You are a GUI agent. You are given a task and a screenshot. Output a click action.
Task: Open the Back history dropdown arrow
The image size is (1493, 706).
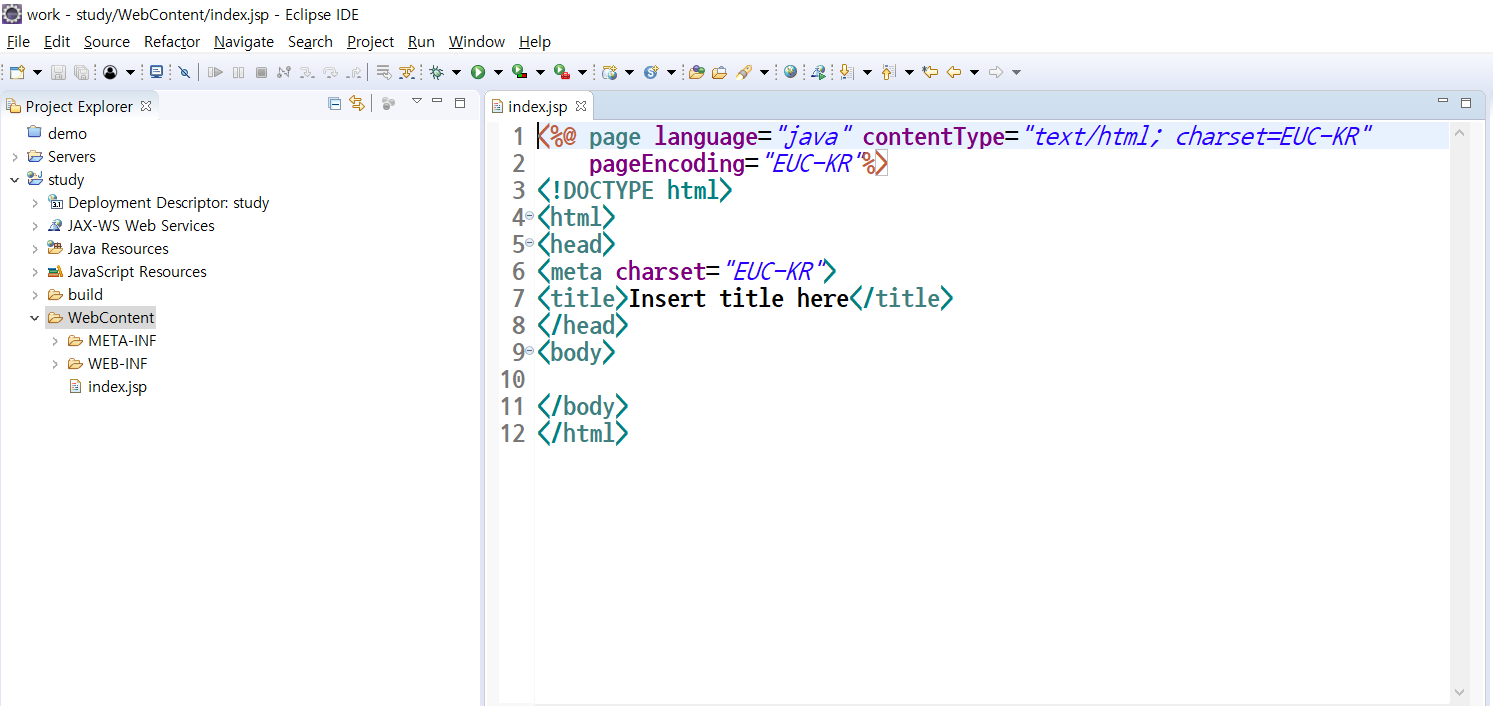pyautogui.click(x=975, y=72)
